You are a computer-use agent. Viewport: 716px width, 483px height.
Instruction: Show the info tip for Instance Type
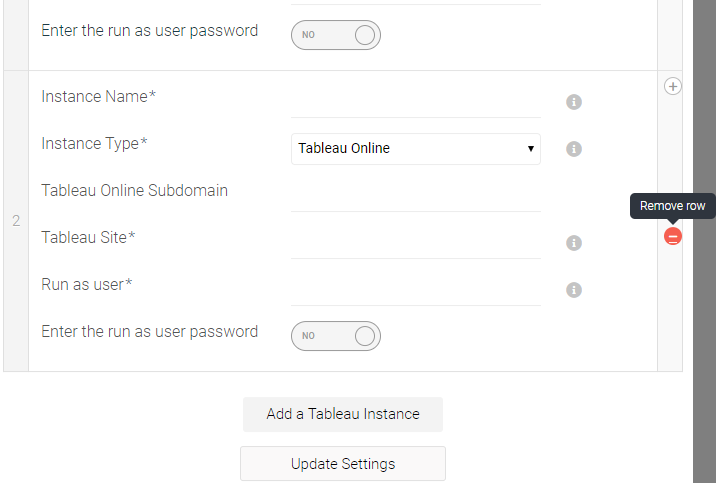click(x=574, y=149)
